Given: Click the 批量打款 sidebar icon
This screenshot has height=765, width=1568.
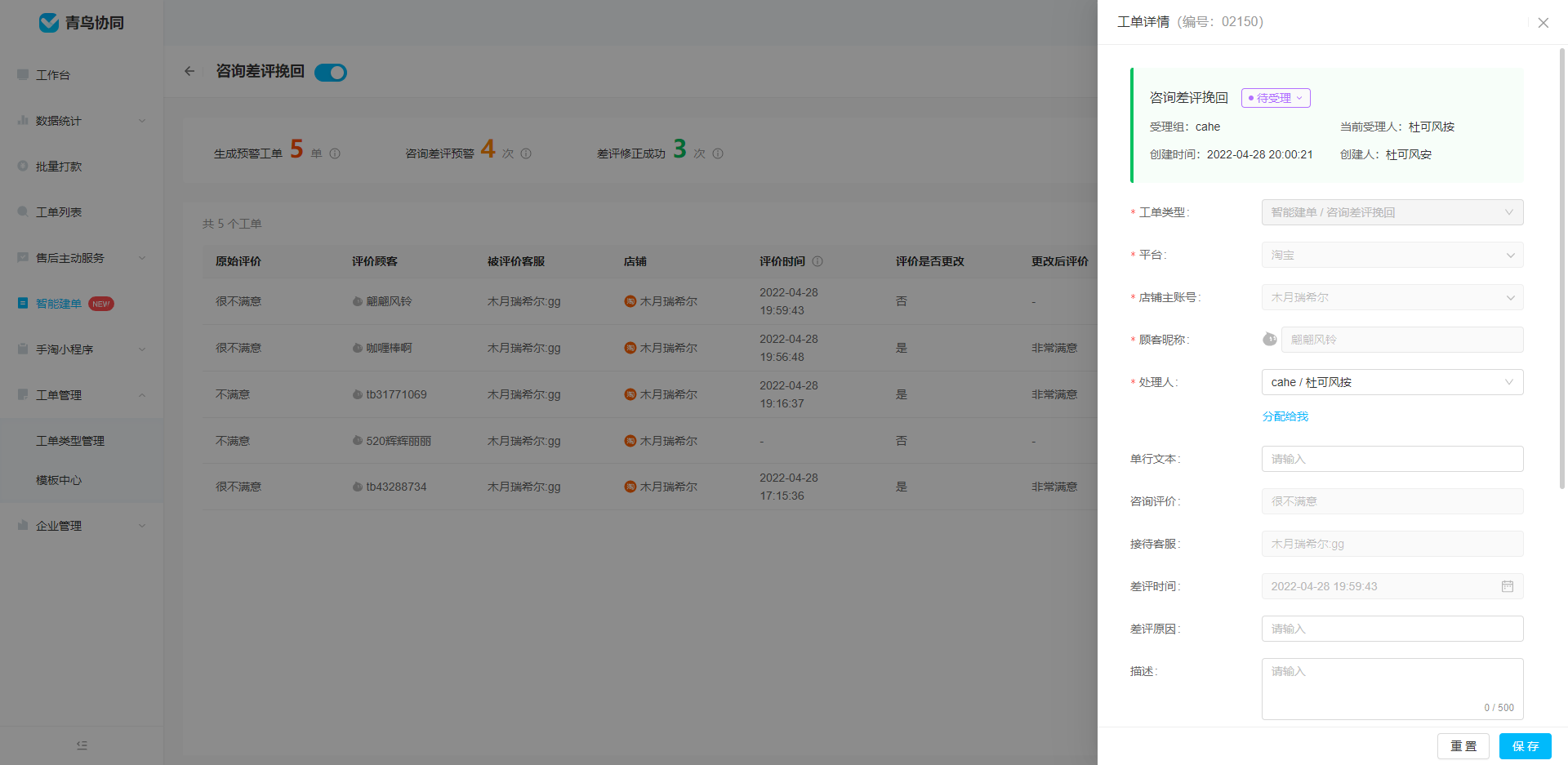Looking at the screenshot, I should pyautogui.click(x=23, y=166).
